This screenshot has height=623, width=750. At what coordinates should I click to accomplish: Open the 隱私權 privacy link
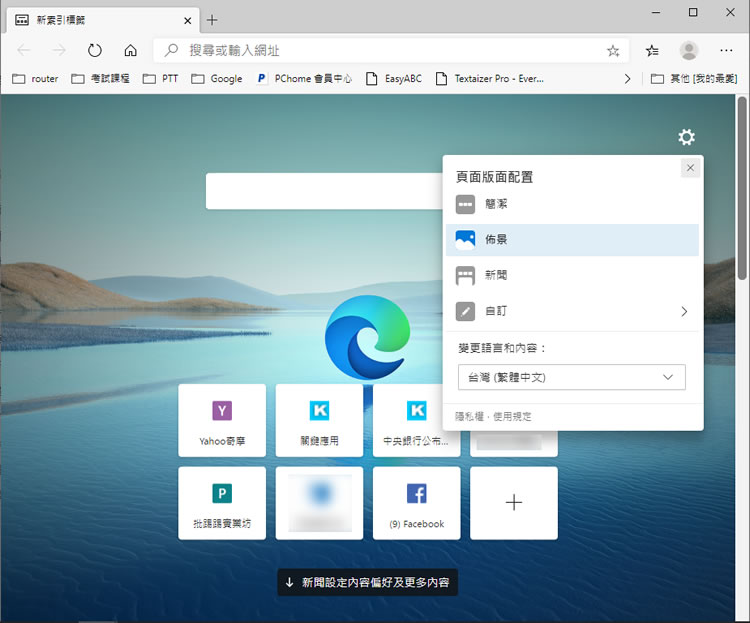click(469, 416)
